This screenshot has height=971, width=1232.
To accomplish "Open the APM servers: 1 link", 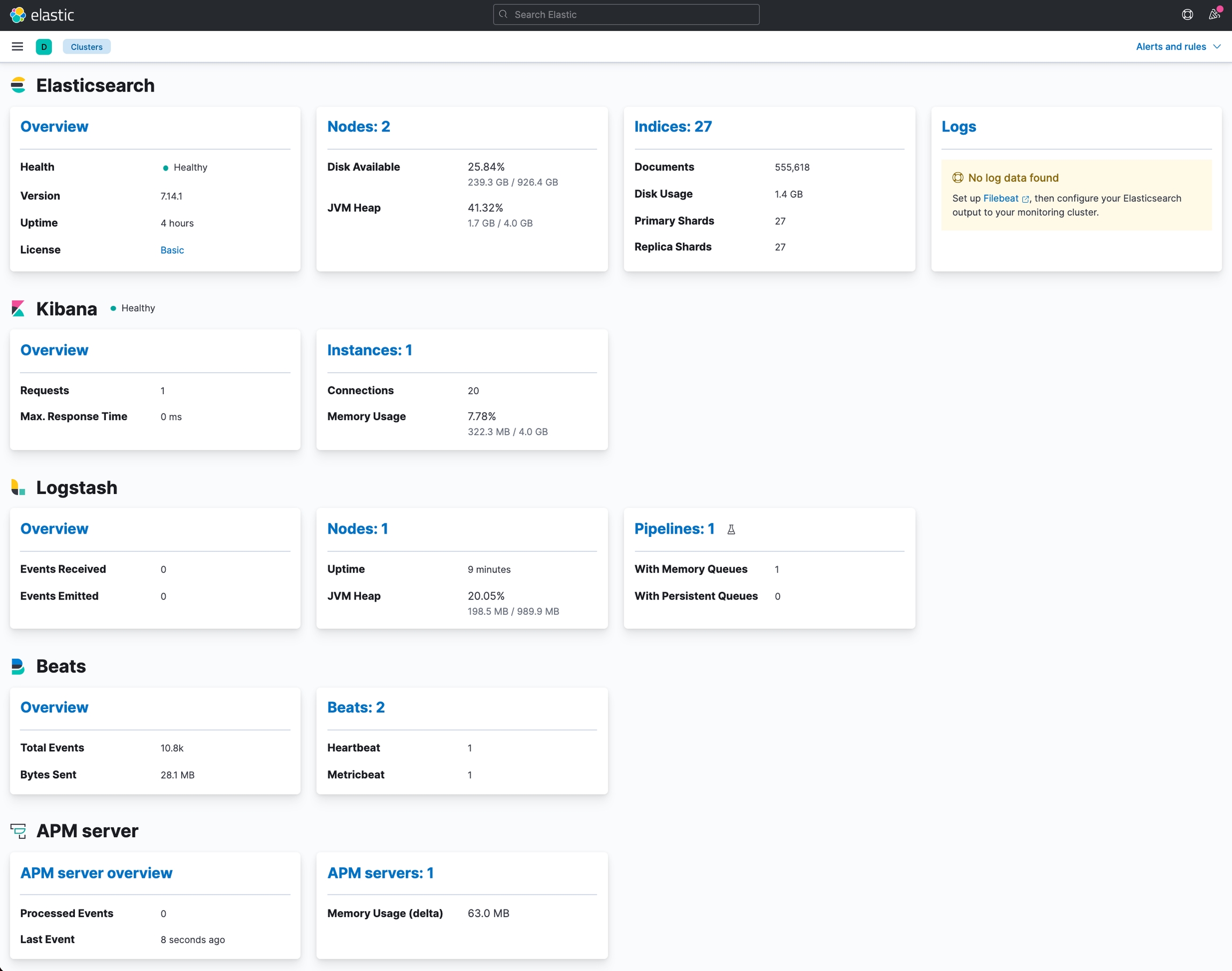I will (380, 873).
